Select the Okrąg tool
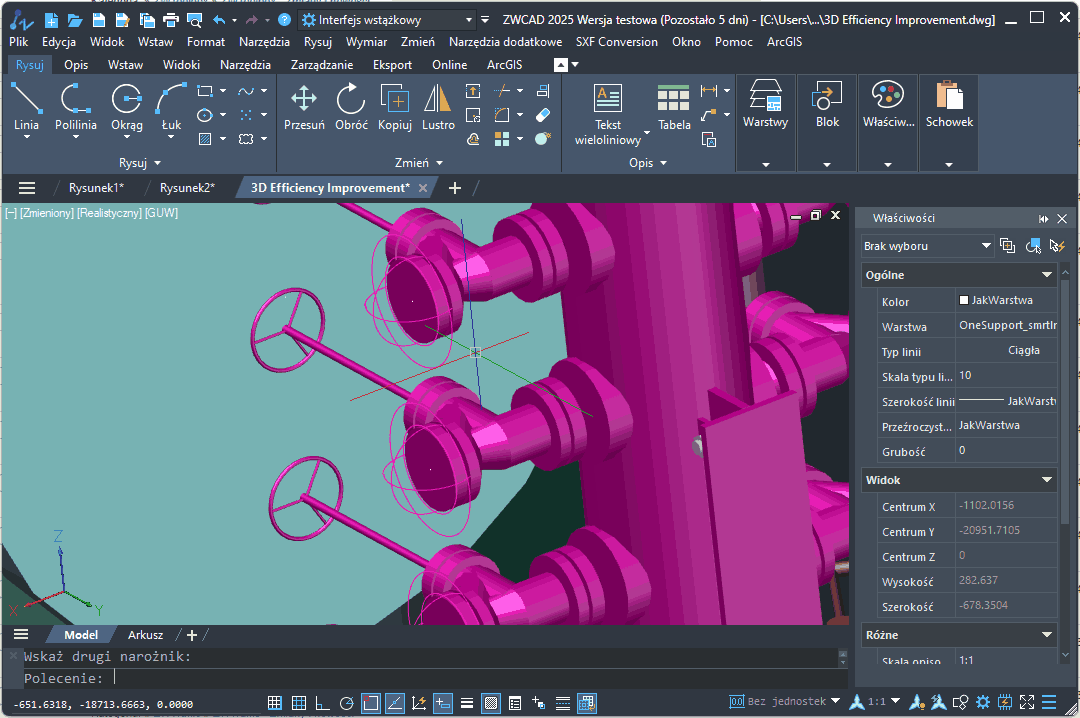 126,103
